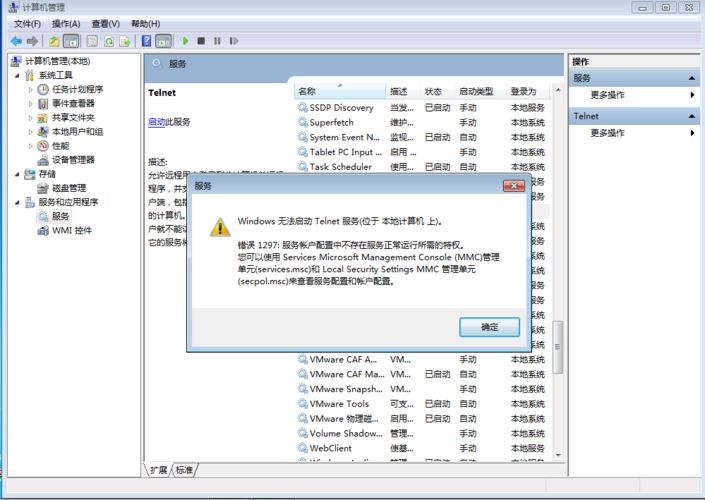This screenshot has height=500, width=705.
Task: Expand the 事件查看器 node arrow
Action: 31,103
